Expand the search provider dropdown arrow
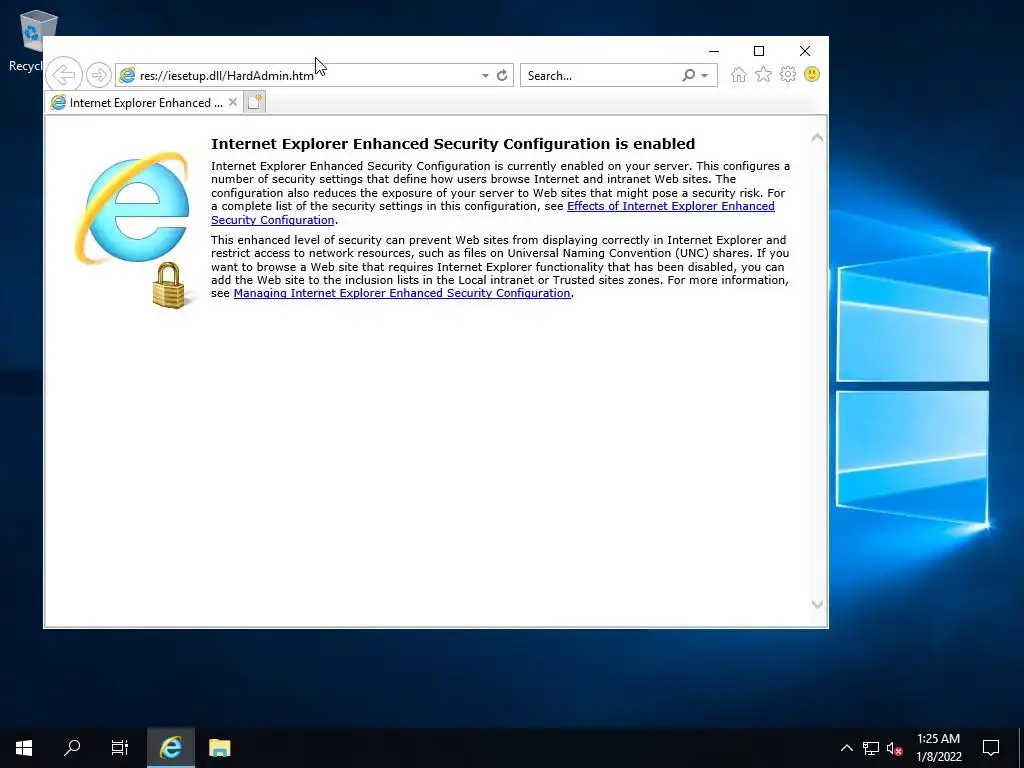 (705, 76)
